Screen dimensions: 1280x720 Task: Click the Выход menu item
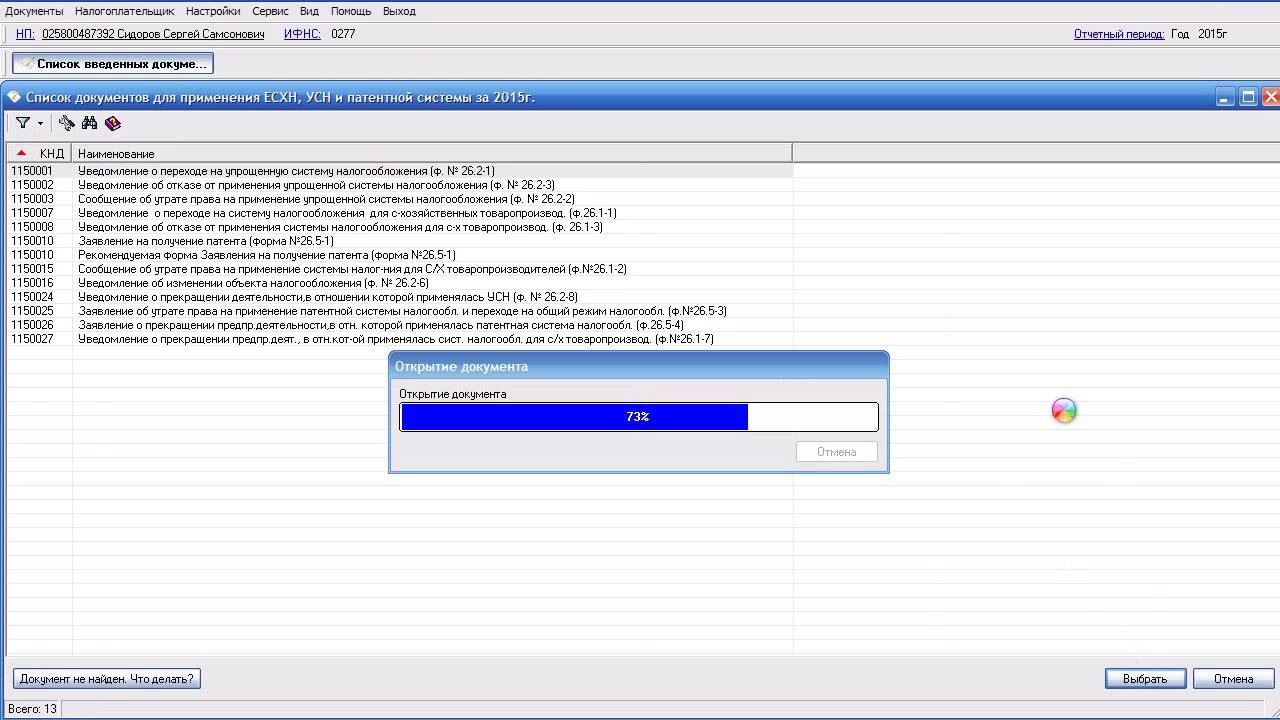tap(399, 11)
